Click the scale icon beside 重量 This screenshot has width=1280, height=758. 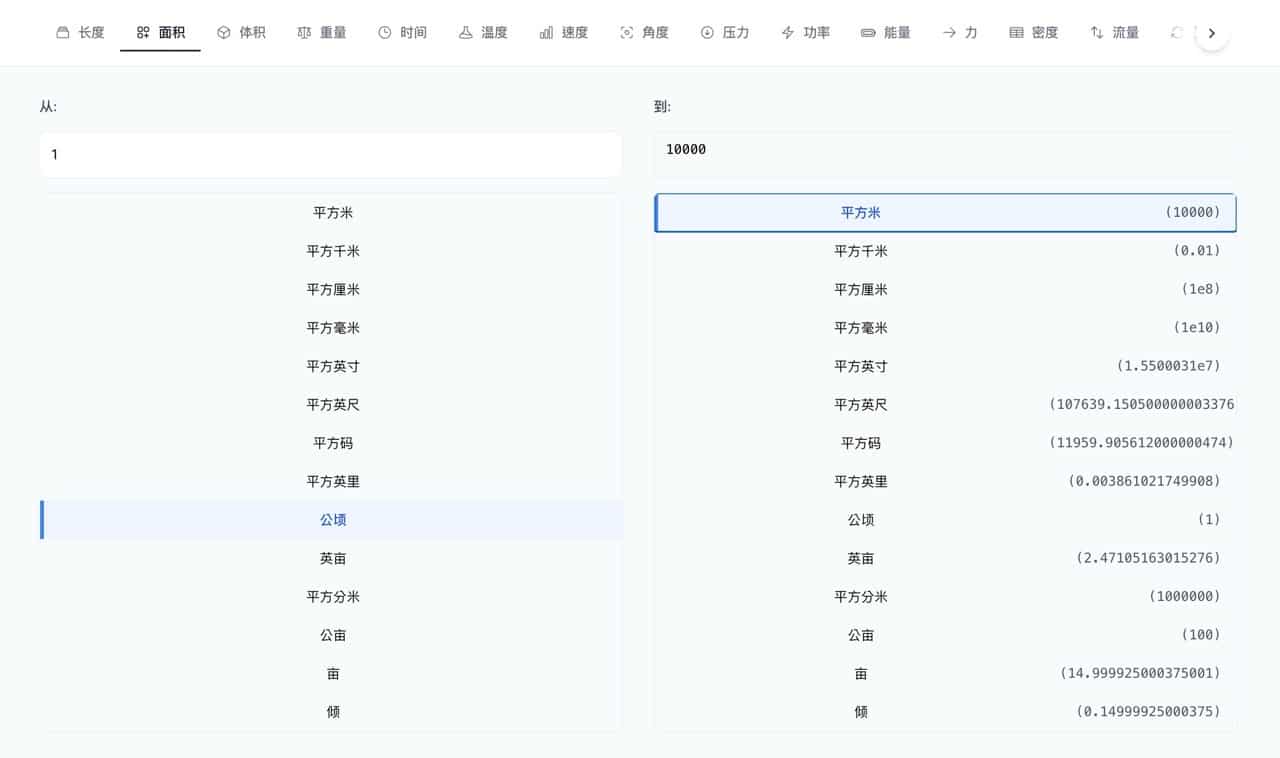point(304,33)
